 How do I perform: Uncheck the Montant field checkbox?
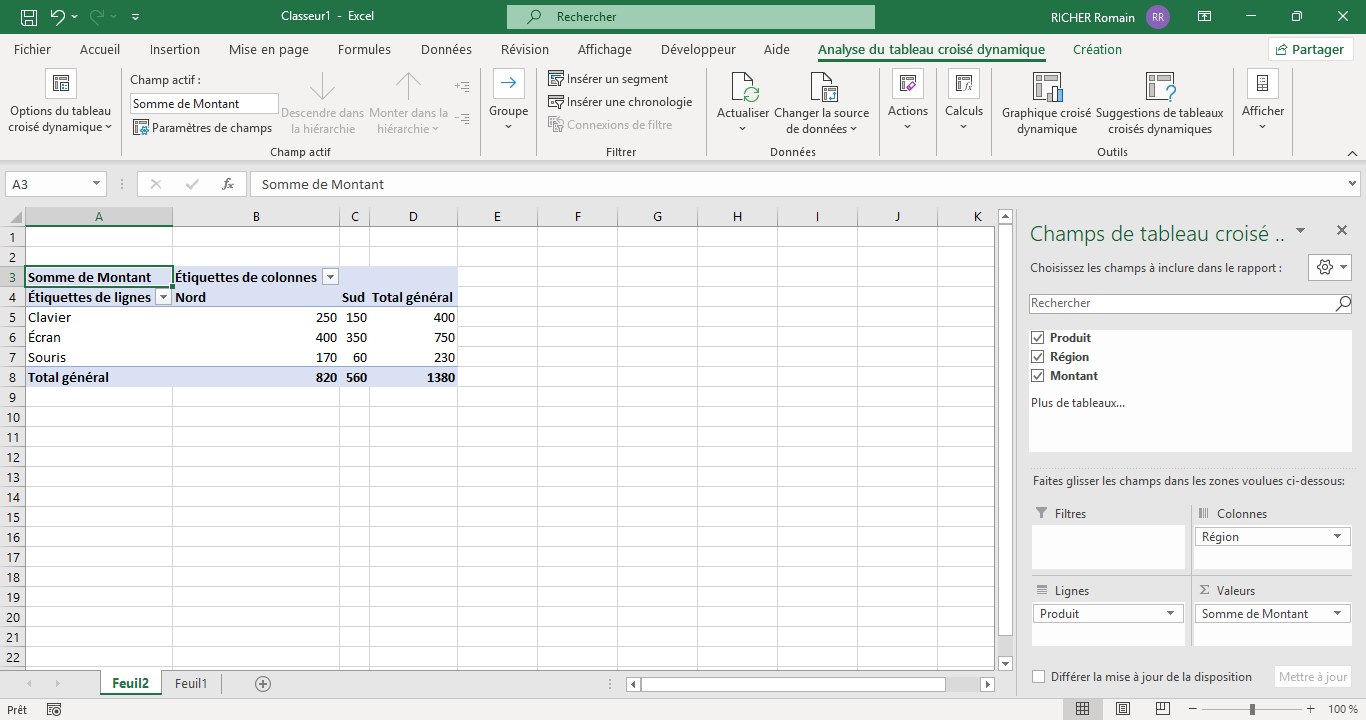coord(1037,376)
